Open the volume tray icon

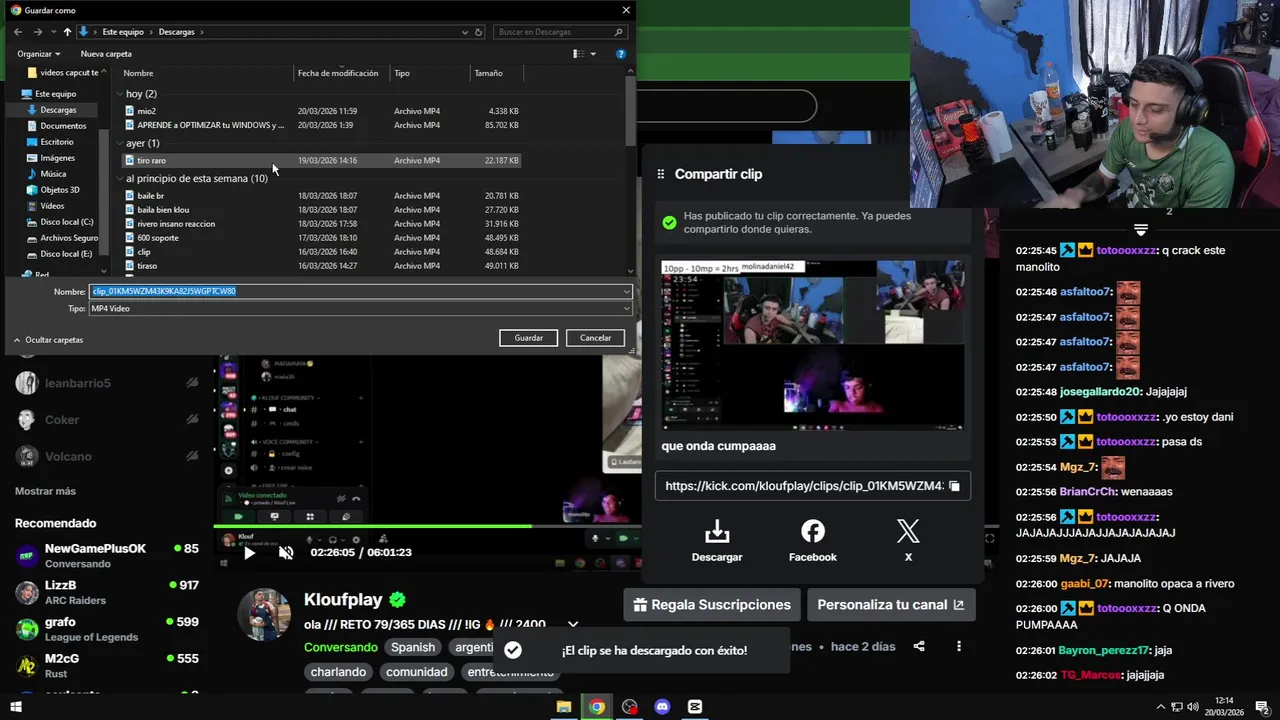point(1193,707)
